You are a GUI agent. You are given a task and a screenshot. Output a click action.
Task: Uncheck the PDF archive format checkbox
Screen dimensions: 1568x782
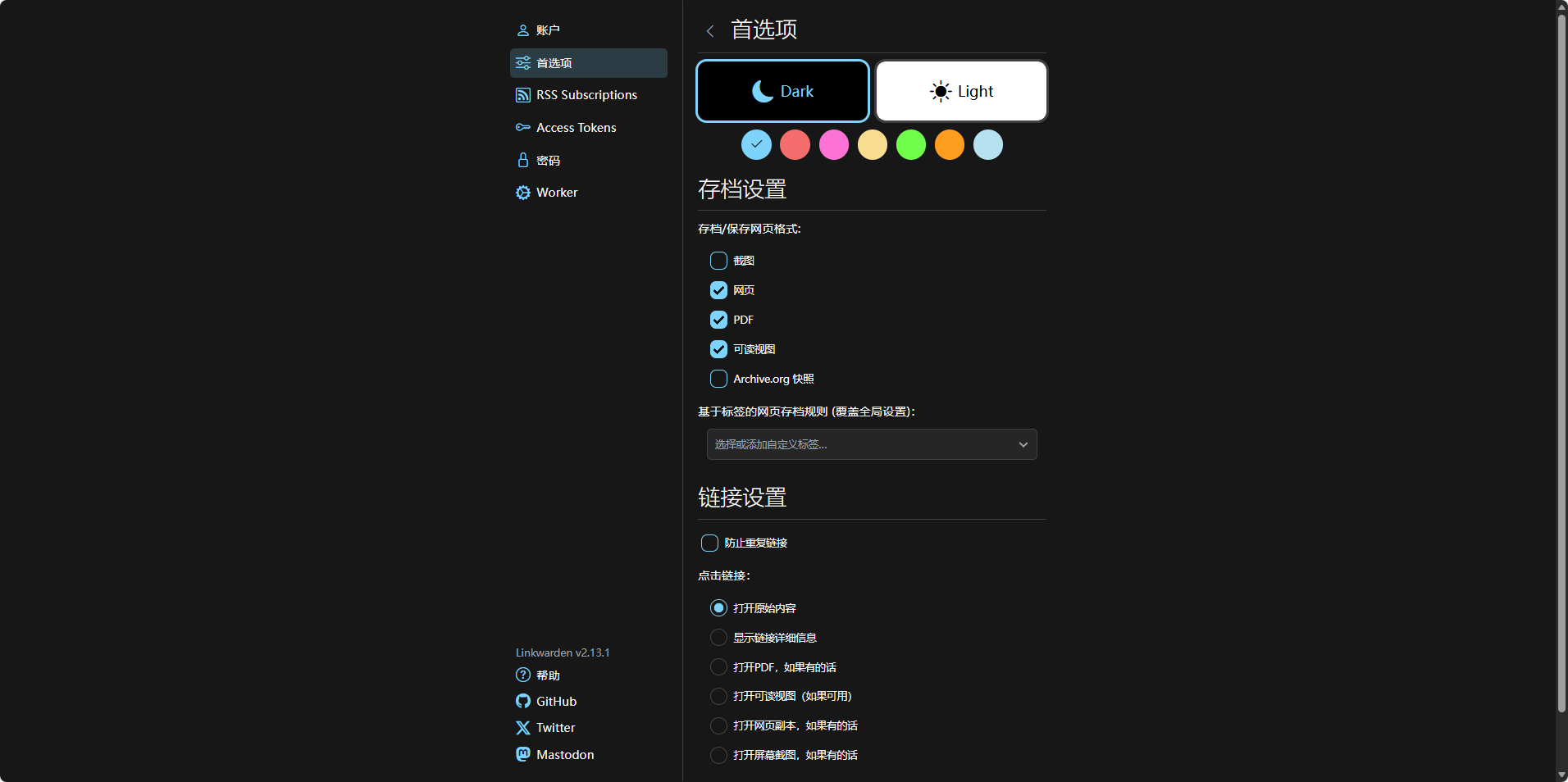[x=718, y=320]
